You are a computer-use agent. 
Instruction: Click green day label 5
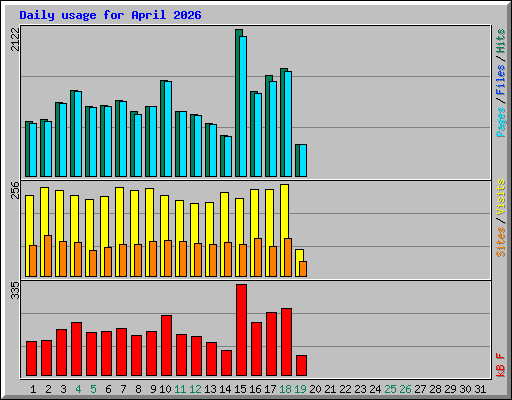(x=93, y=389)
